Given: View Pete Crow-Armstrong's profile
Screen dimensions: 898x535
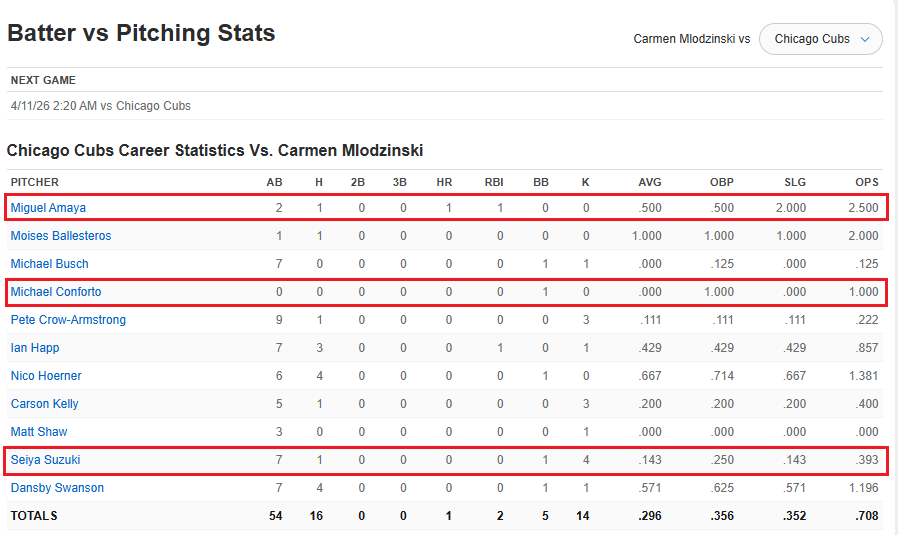Looking at the screenshot, I should pyautogui.click(x=68, y=320).
